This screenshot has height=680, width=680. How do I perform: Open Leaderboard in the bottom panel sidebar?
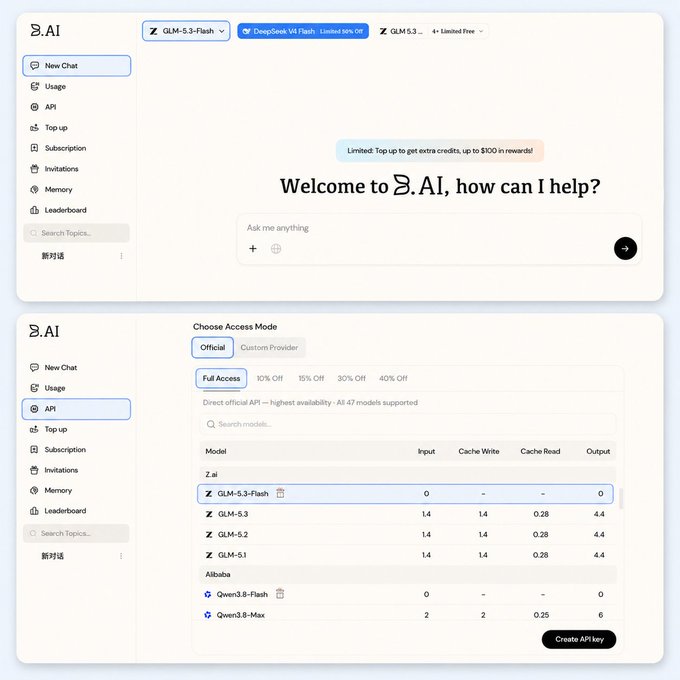point(76,510)
